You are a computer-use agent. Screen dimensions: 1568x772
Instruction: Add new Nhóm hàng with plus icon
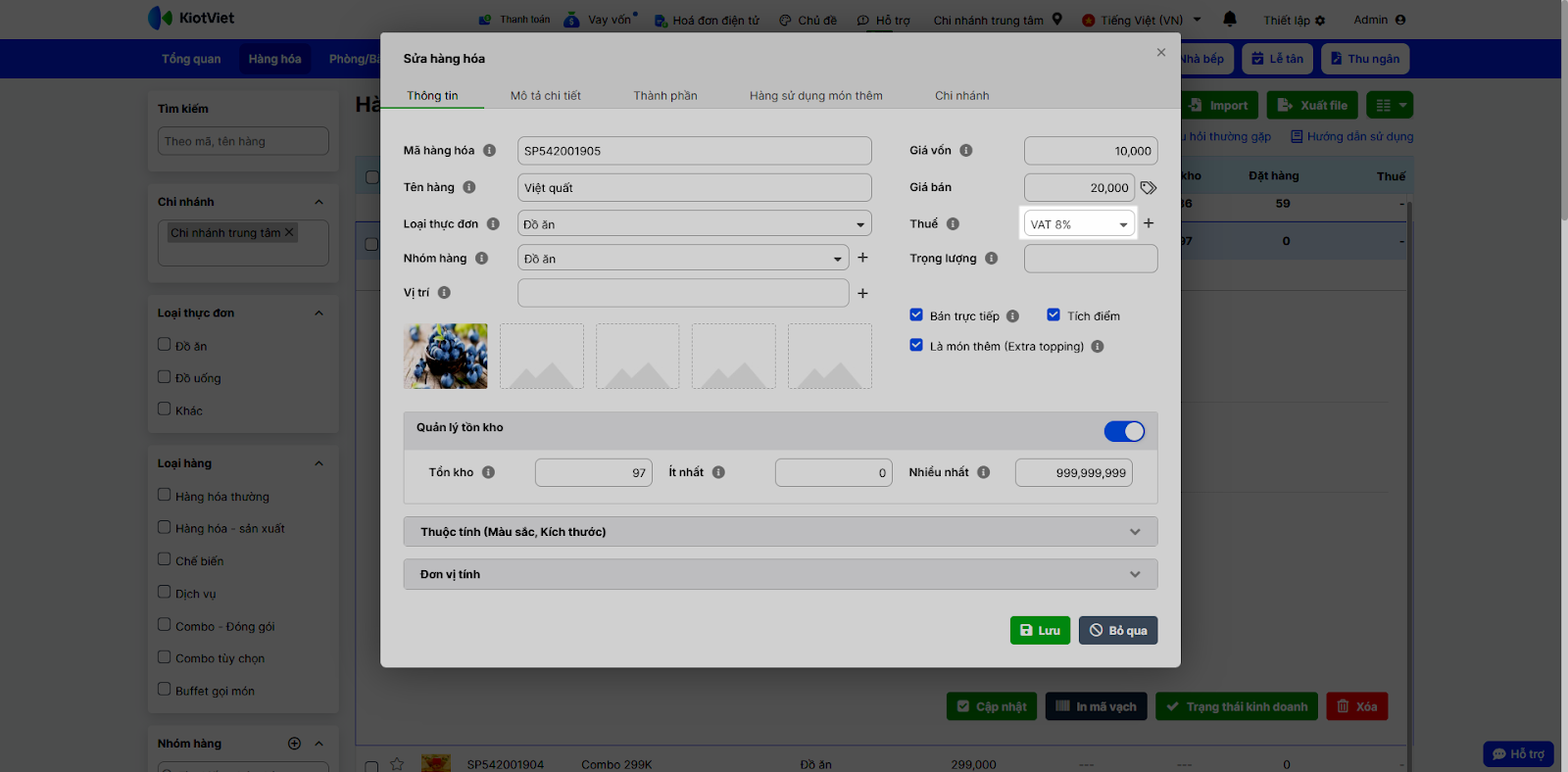click(862, 258)
